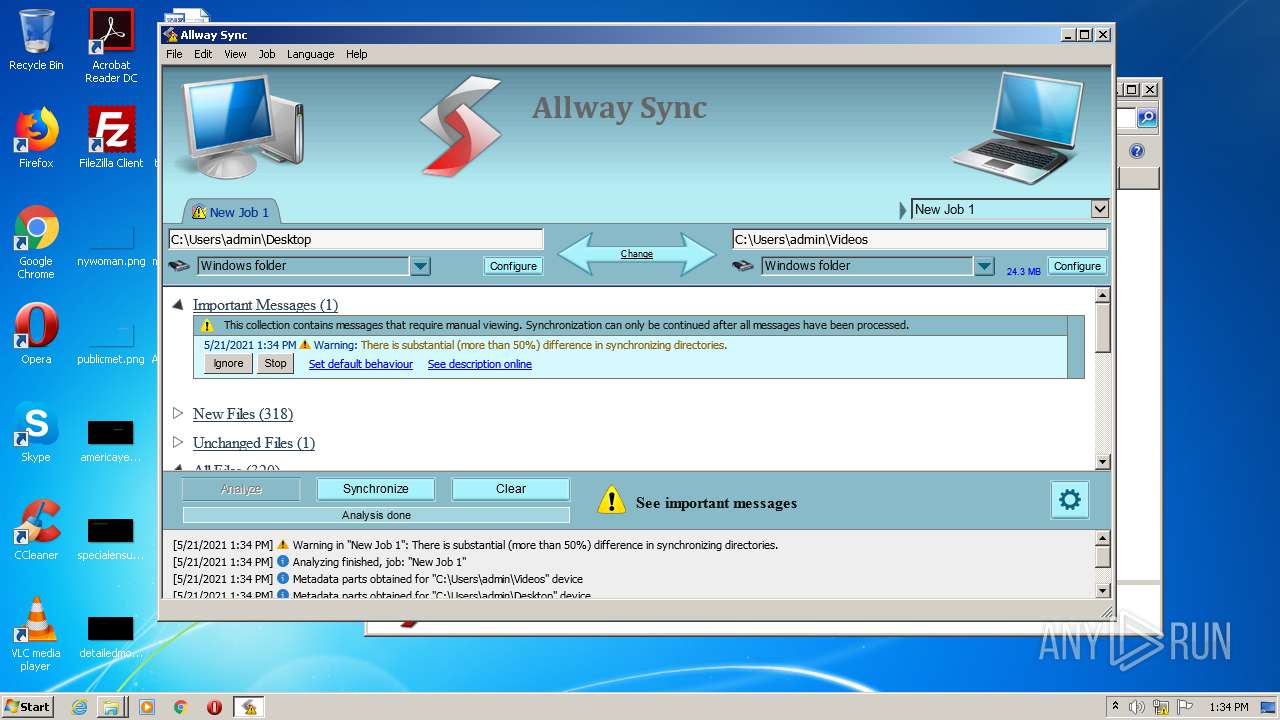Click the Stop button
This screenshot has height=720, width=1280.
tap(275, 364)
